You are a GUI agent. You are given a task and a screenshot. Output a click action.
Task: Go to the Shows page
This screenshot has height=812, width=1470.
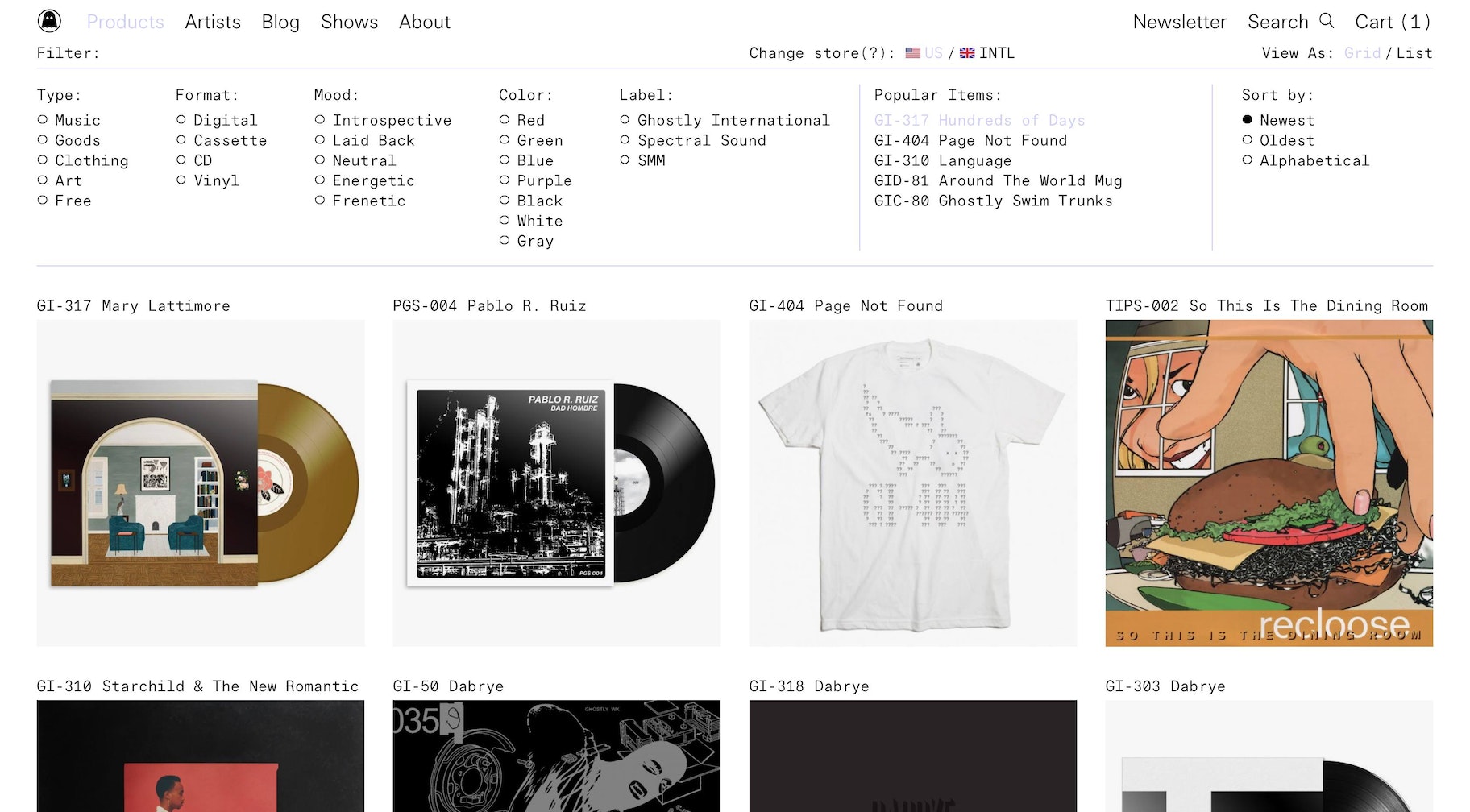(349, 22)
